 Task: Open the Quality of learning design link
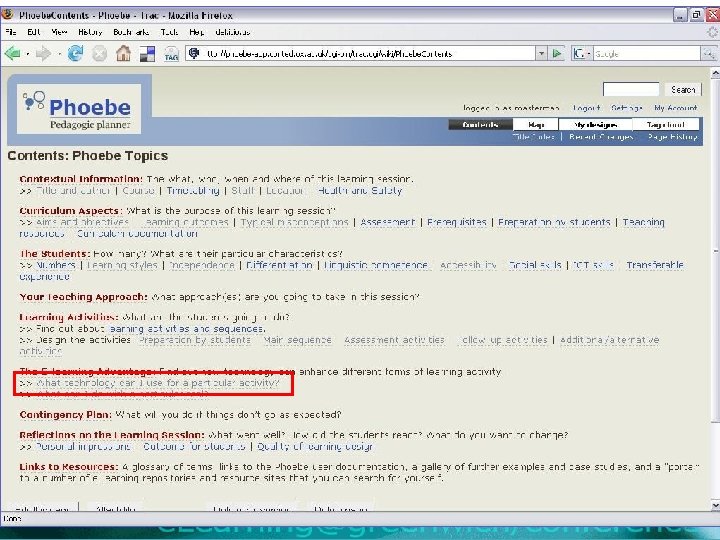(315, 446)
